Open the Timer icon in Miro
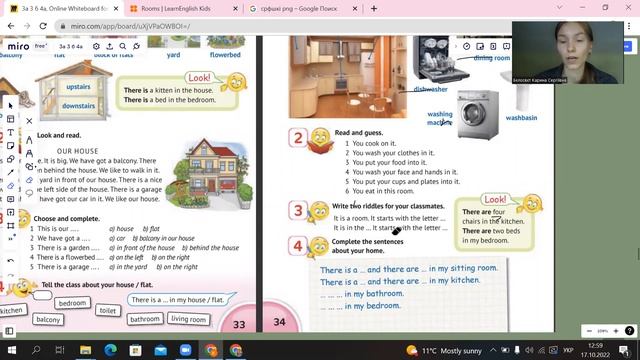640x360 pixels. [467, 46]
